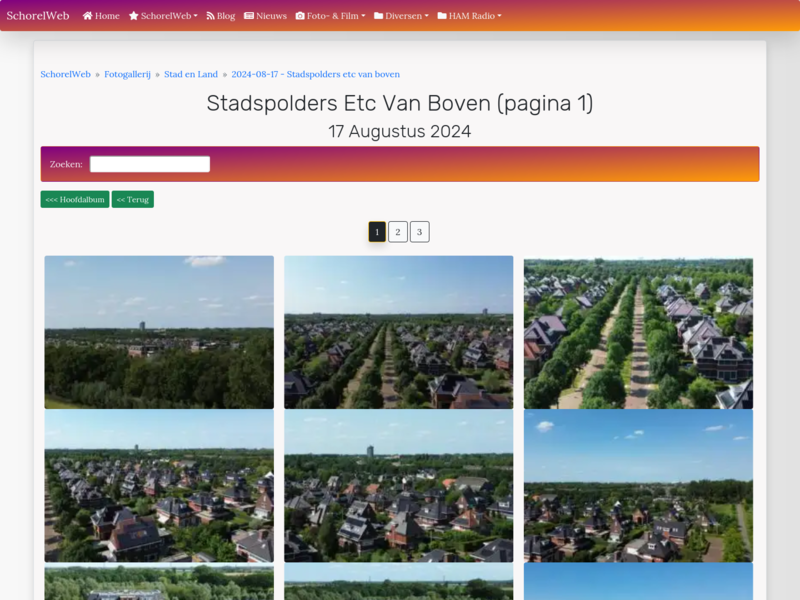Click the <<< Hoofdalbum button
800x600 pixels.
(x=75, y=199)
